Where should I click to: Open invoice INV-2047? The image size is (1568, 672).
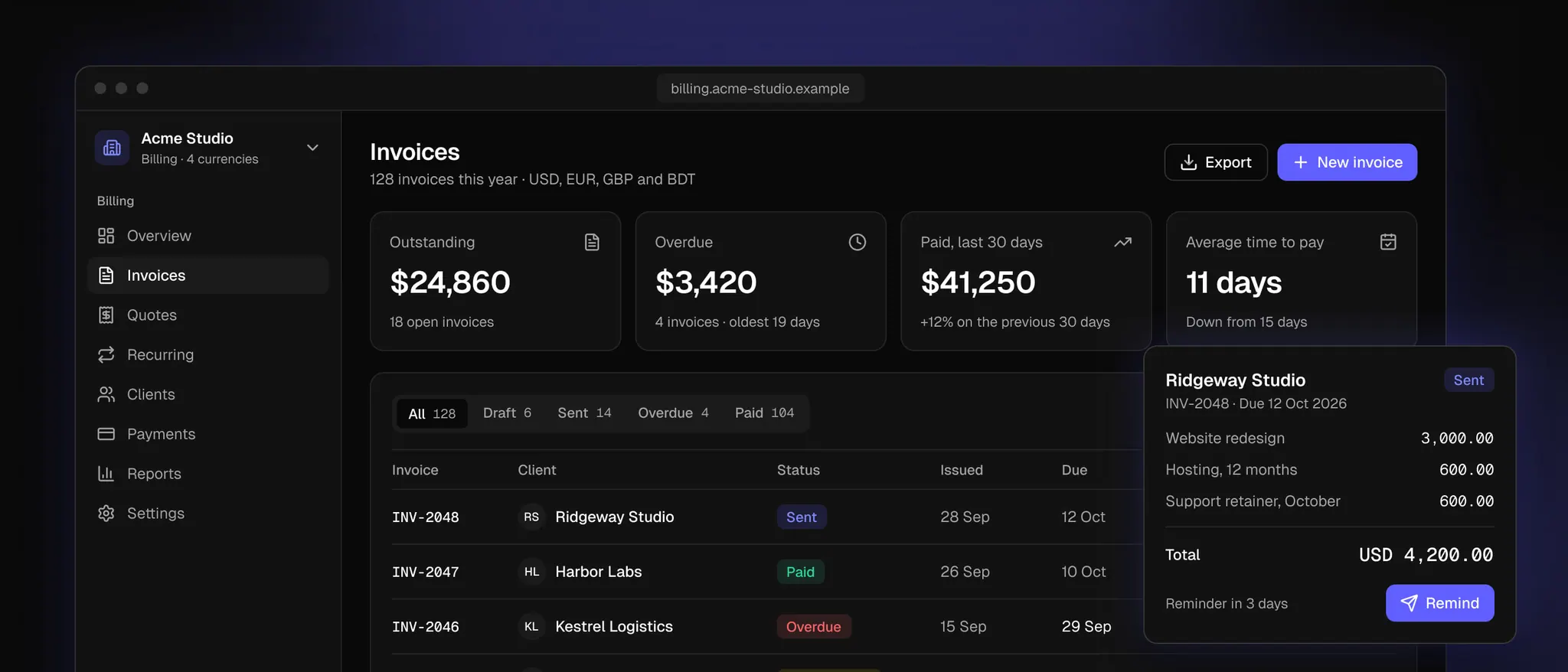tap(426, 572)
